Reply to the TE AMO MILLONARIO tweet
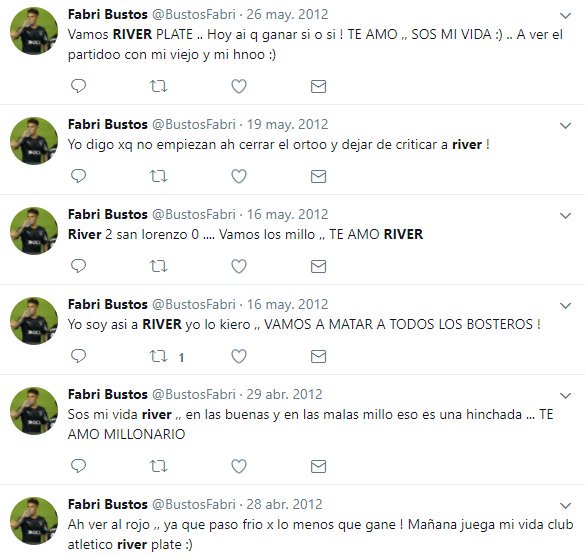 78,466
